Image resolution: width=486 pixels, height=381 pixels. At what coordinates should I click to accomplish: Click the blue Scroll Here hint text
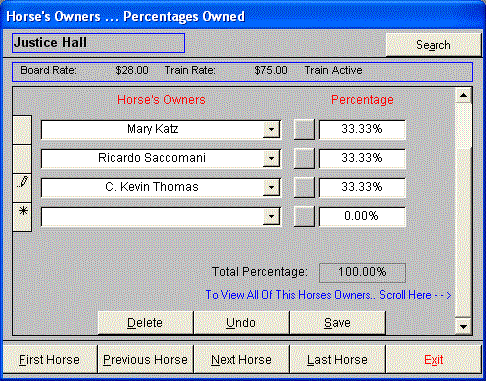328,295
